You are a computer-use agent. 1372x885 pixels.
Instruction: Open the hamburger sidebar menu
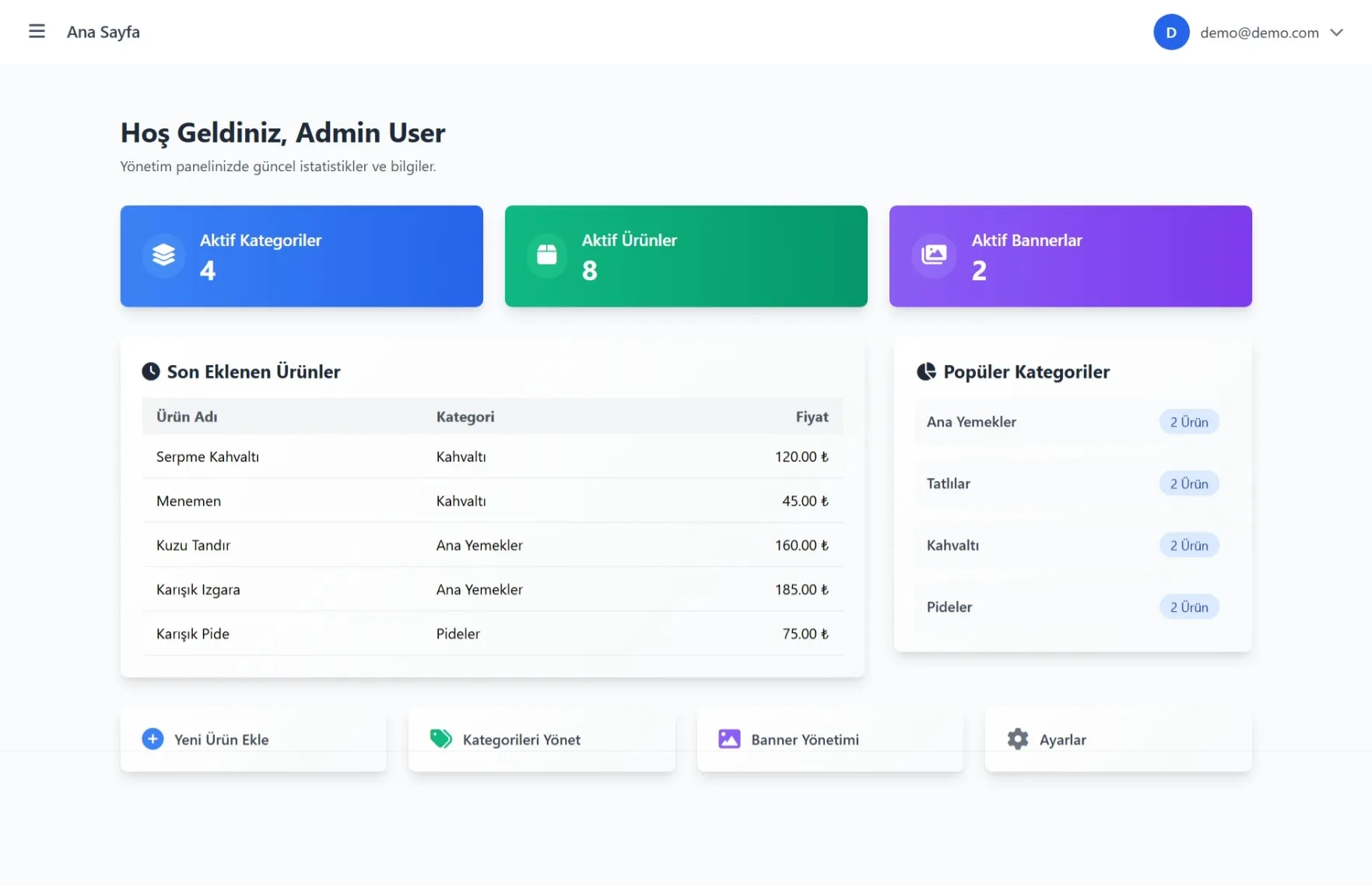37,31
